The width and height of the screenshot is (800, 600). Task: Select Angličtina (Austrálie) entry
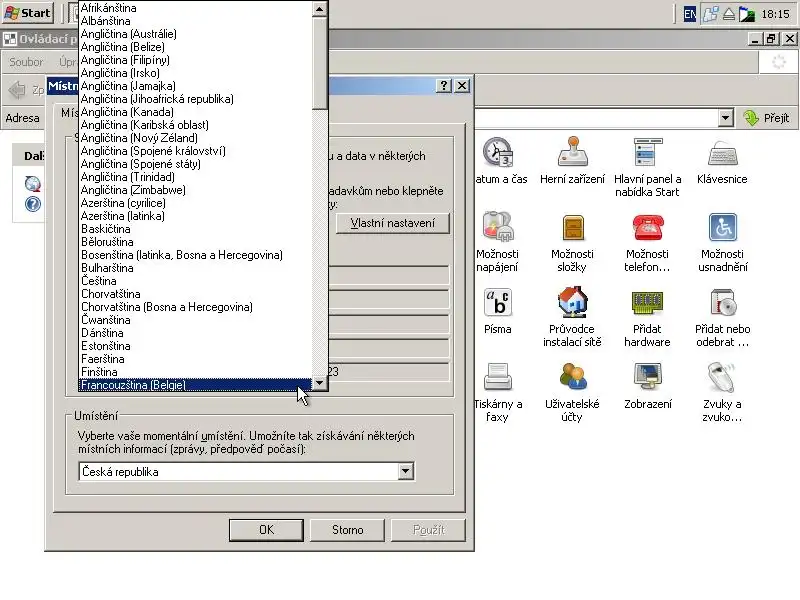(196, 34)
